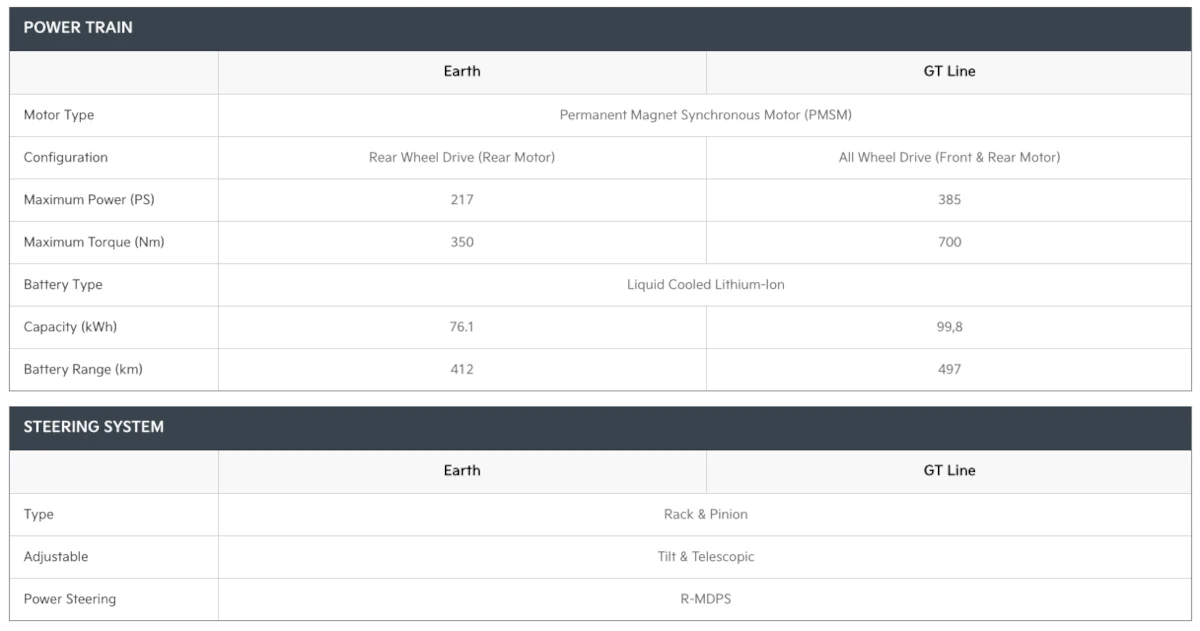Click Earth header in Steering System table
Screen dimensions: 1200x631
pos(461,470)
